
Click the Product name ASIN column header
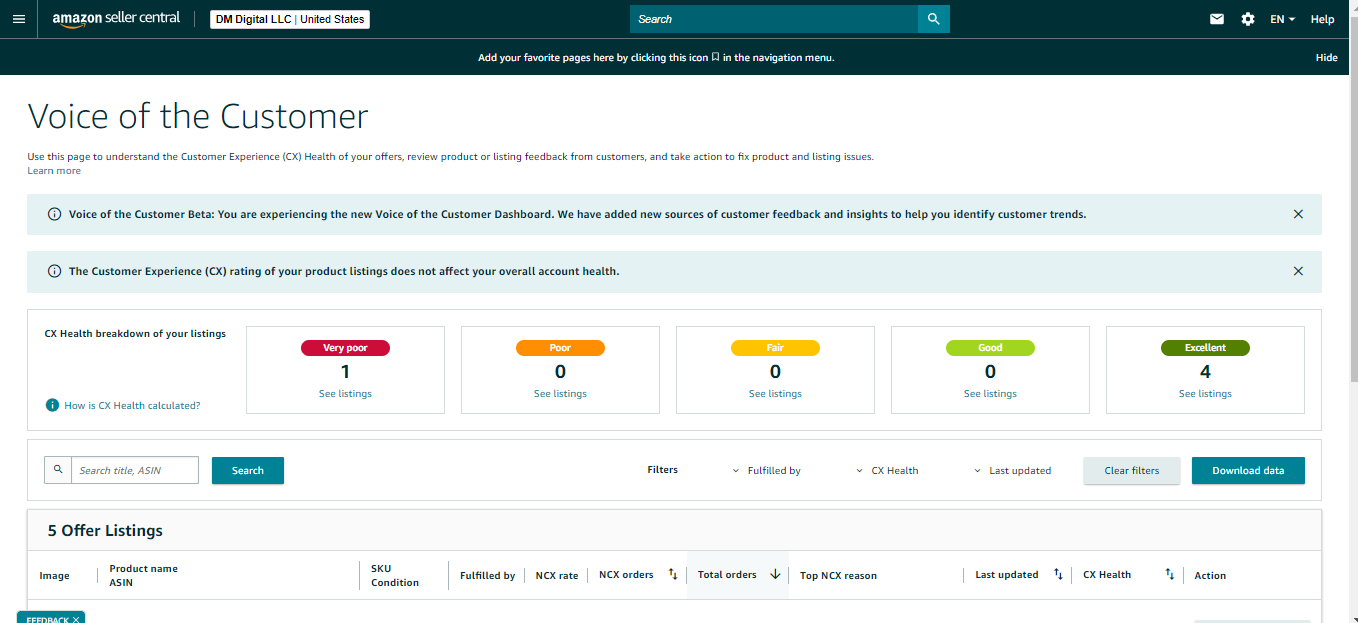(143, 575)
